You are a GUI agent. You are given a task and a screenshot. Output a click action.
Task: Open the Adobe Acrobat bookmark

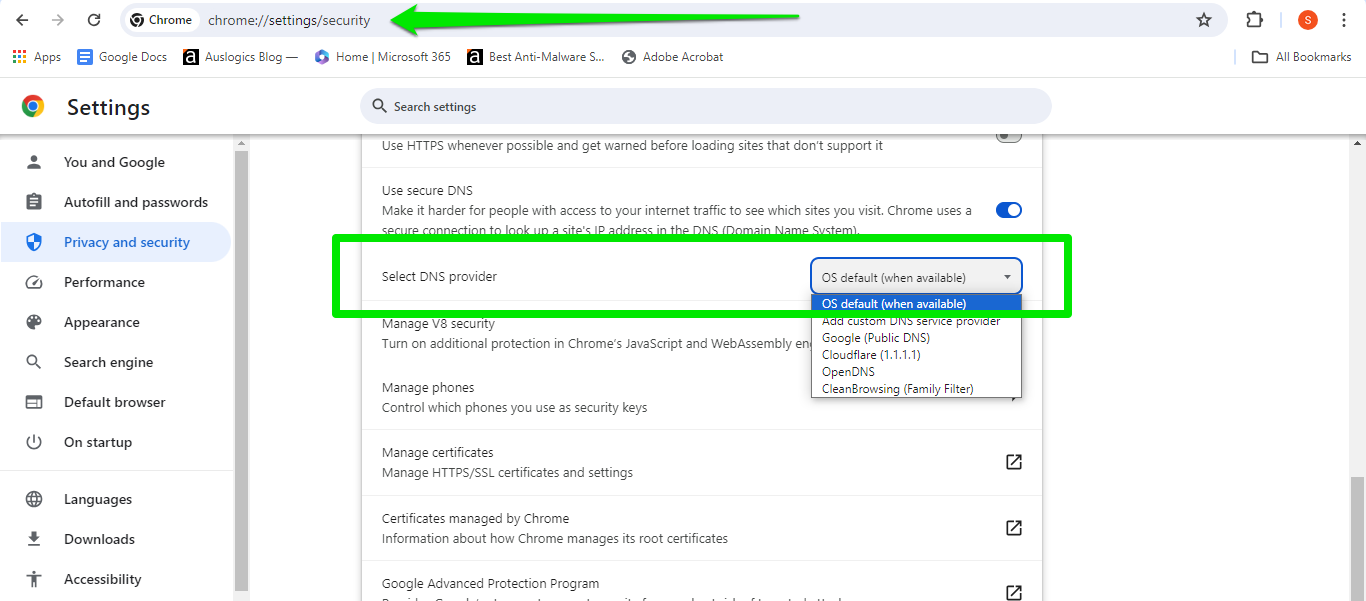click(672, 57)
